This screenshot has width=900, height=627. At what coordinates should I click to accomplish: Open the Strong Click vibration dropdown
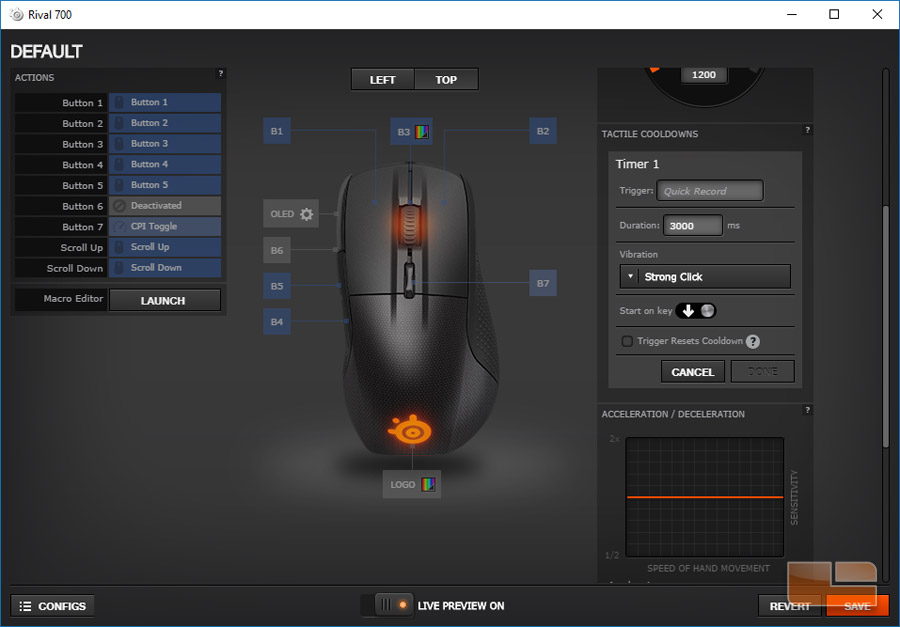pyautogui.click(x=705, y=277)
